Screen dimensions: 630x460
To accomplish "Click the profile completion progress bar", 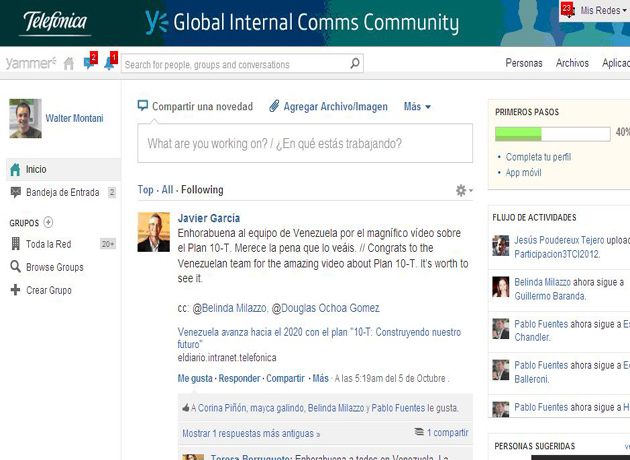I will [x=552, y=133].
